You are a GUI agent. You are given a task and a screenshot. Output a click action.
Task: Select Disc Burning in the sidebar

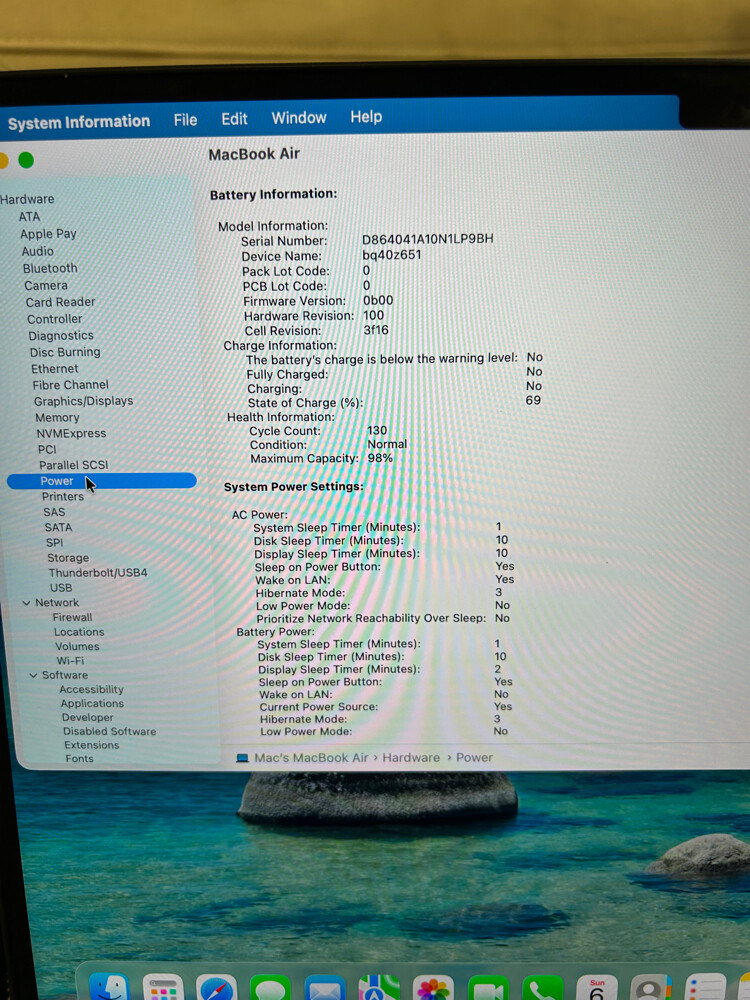(65, 352)
